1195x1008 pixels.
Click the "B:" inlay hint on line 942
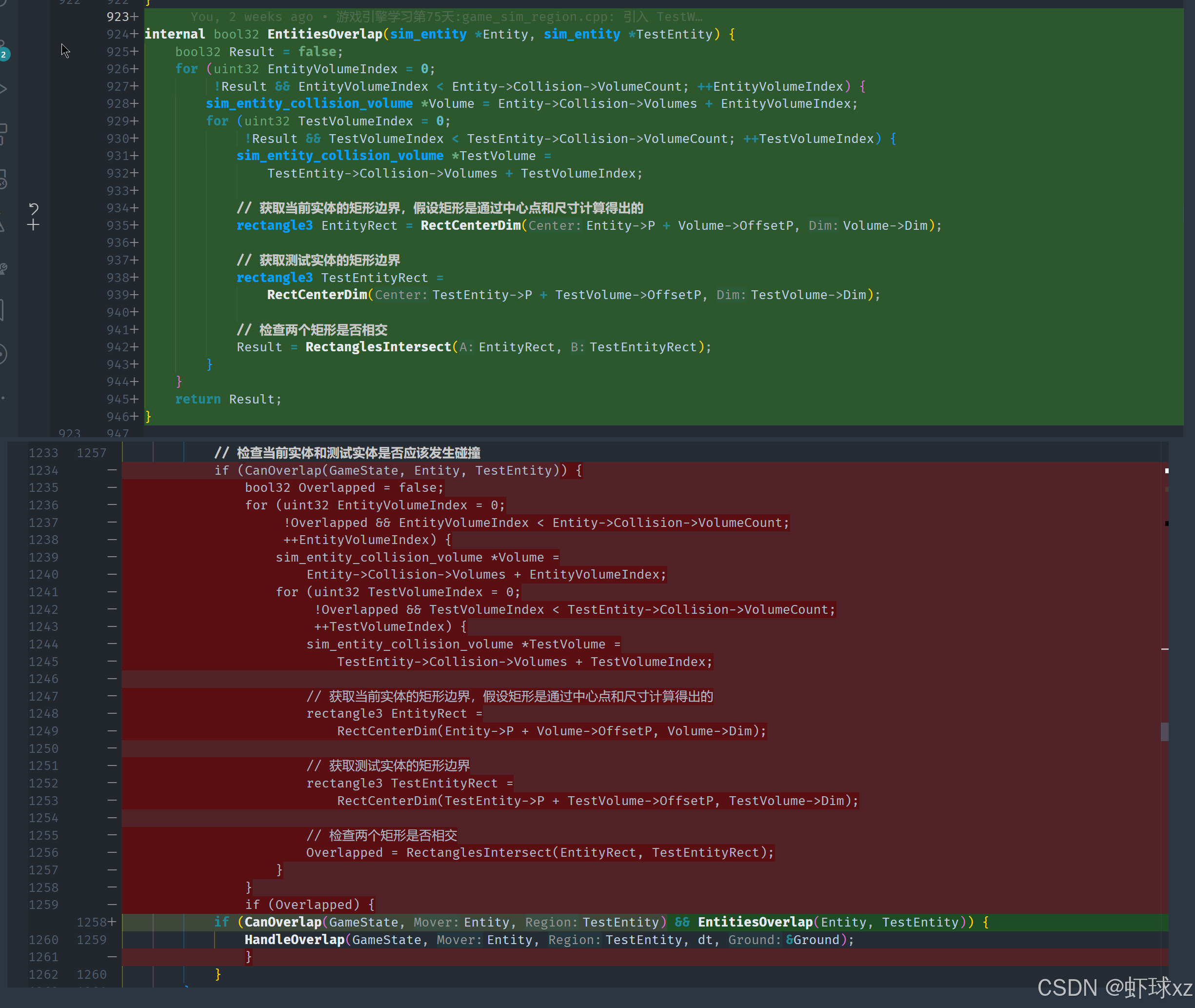tap(578, 347)
